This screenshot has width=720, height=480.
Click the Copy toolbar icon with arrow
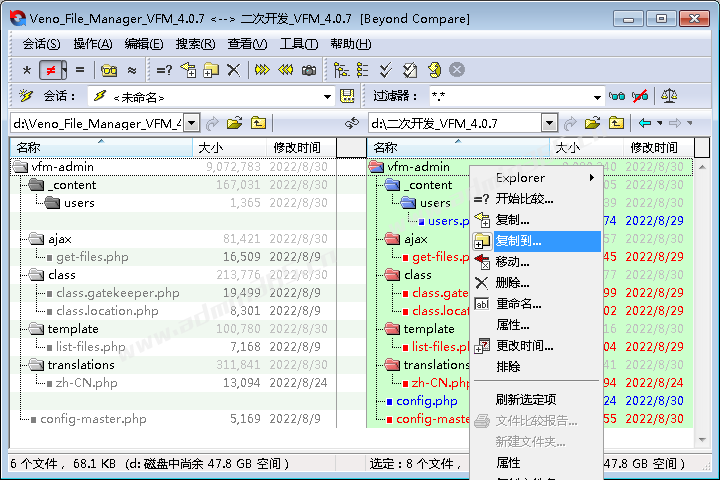188,70
